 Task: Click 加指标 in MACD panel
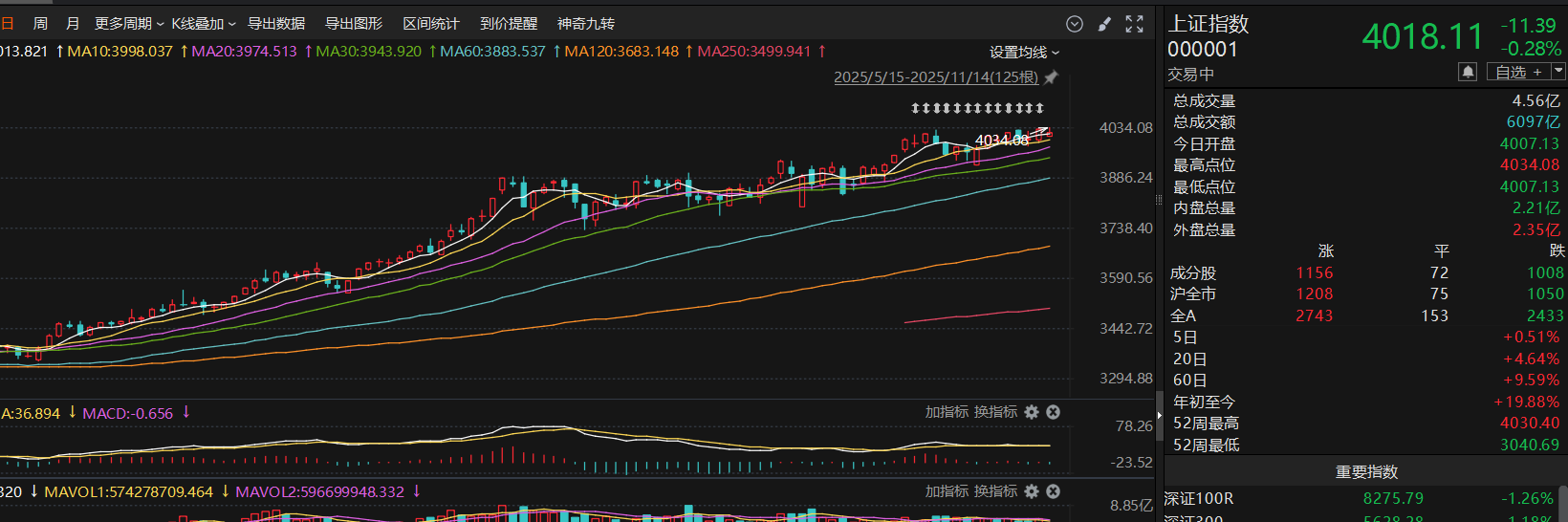pyautogui.click(x=947, y=412)
